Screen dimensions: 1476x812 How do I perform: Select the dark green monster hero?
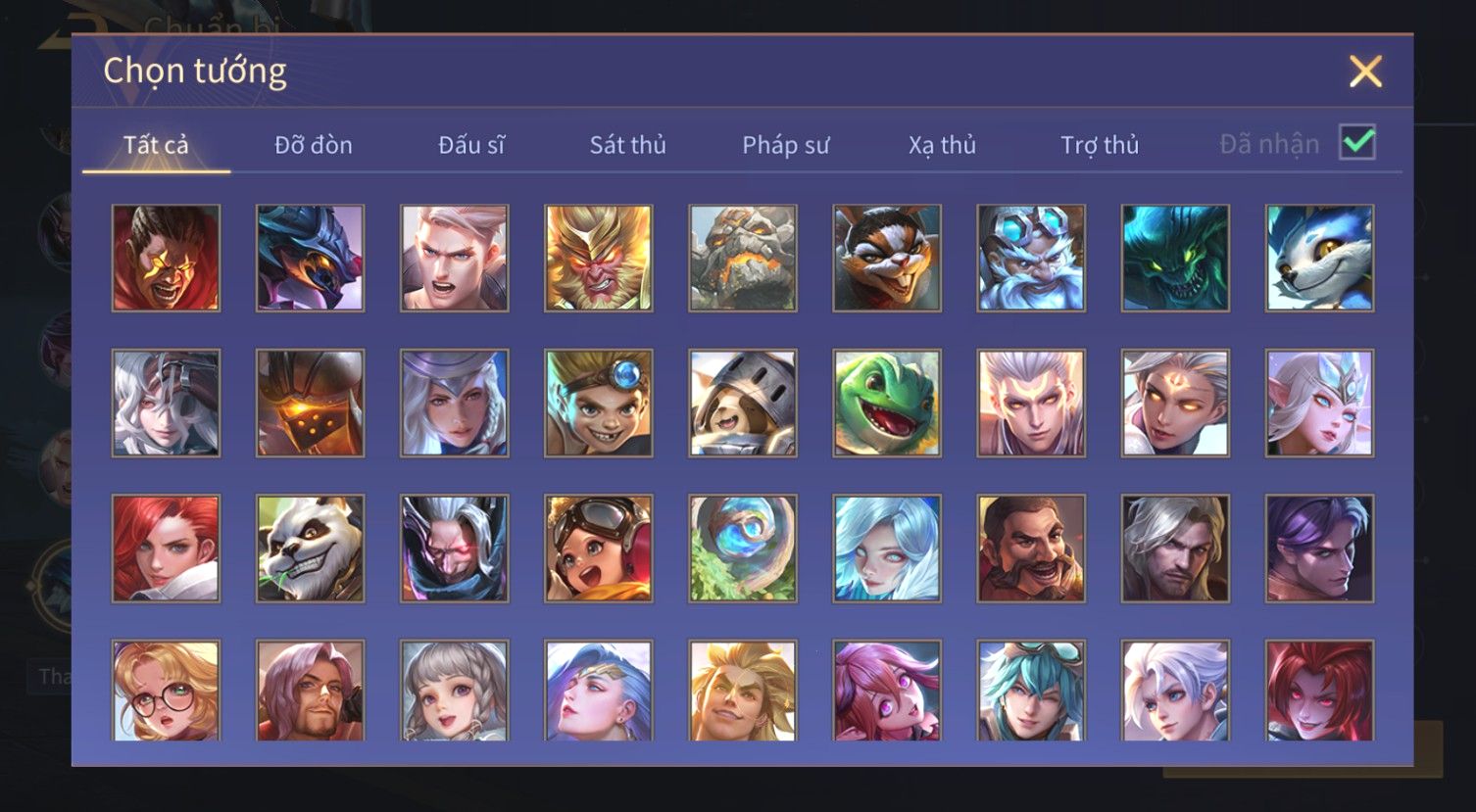(1175, 259)
